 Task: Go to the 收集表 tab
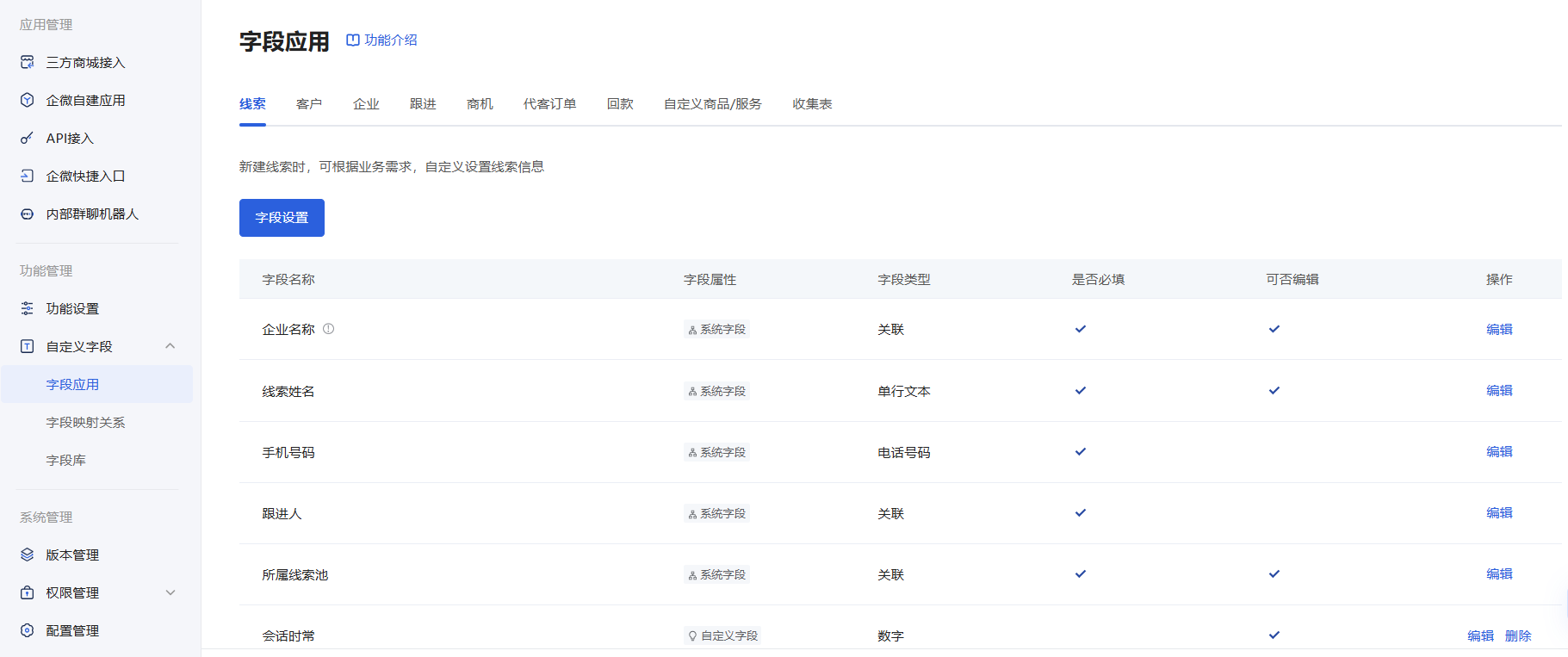click(x=812, y=104)
